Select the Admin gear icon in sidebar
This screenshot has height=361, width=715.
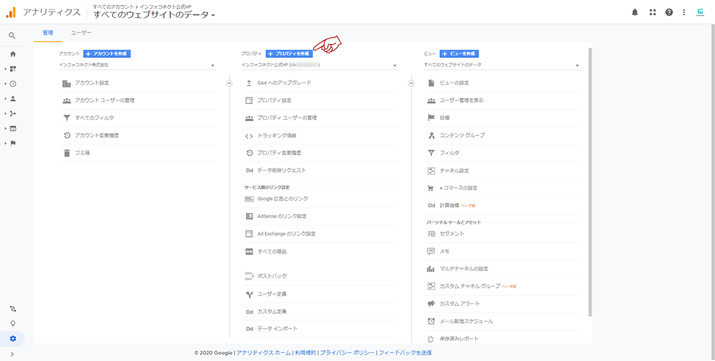13,338
